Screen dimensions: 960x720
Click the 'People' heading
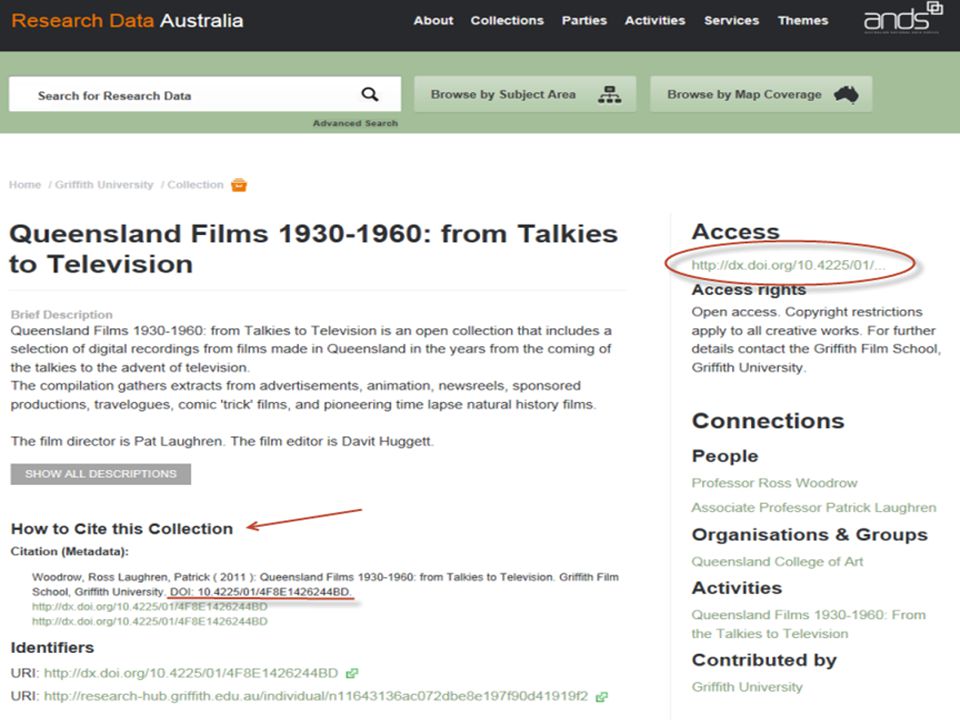click(725, 456)
